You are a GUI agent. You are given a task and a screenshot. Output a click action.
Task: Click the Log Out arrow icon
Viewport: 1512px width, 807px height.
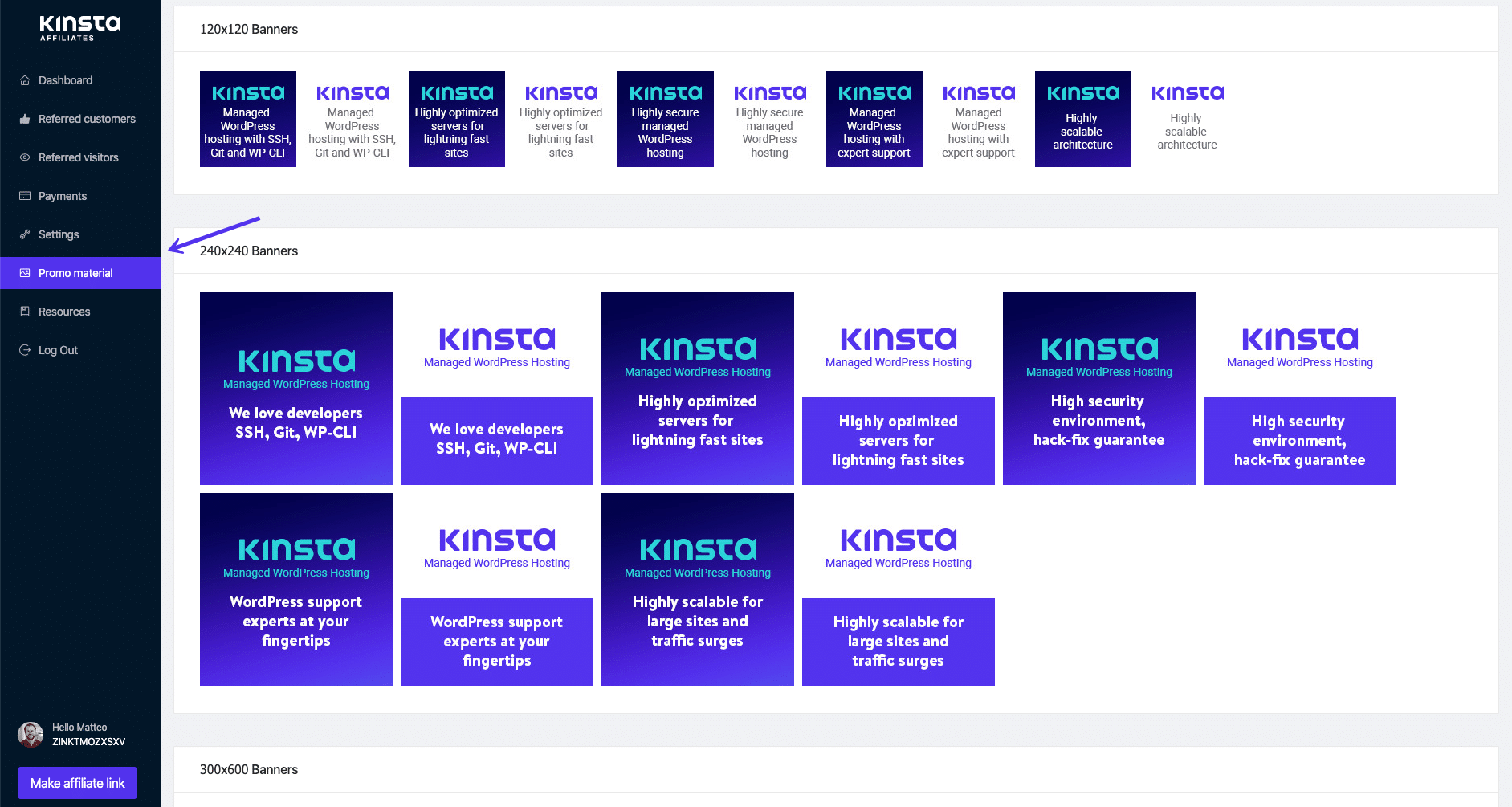[x=25, y=350]
